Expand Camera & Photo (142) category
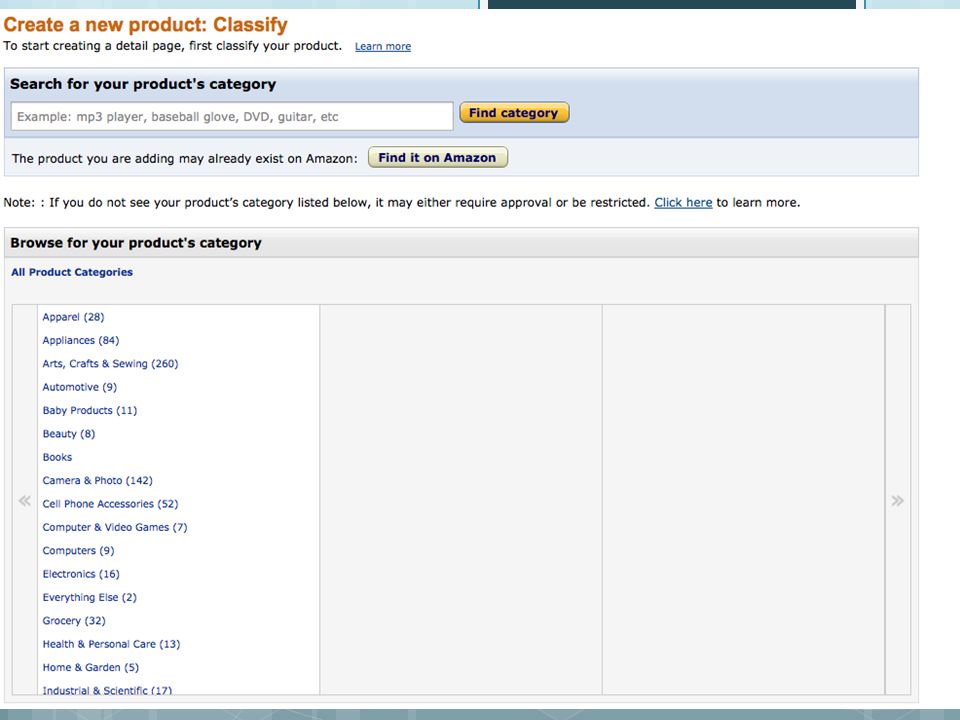This screenshot has height=720, width=960. point(97,481)
